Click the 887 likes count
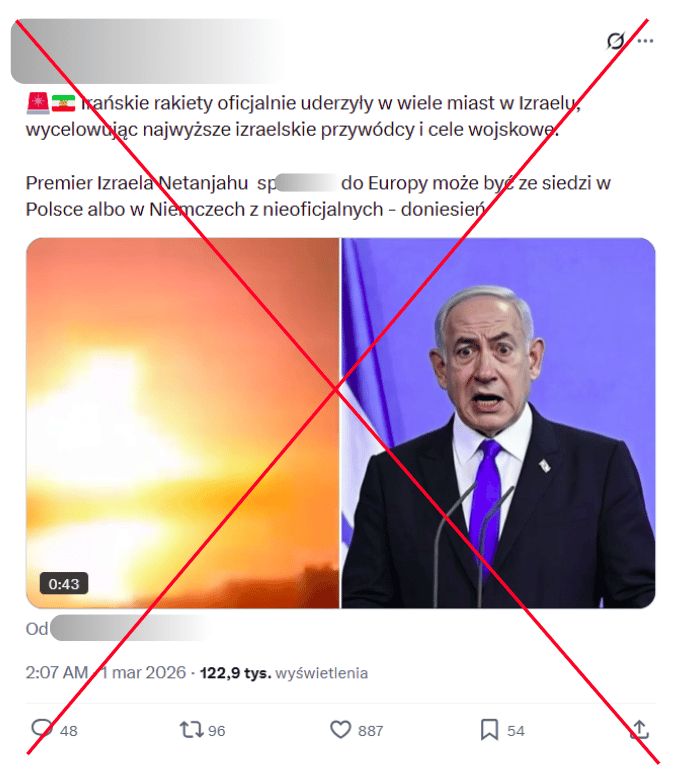Viewport: 676px width, 775px height. 371,731
